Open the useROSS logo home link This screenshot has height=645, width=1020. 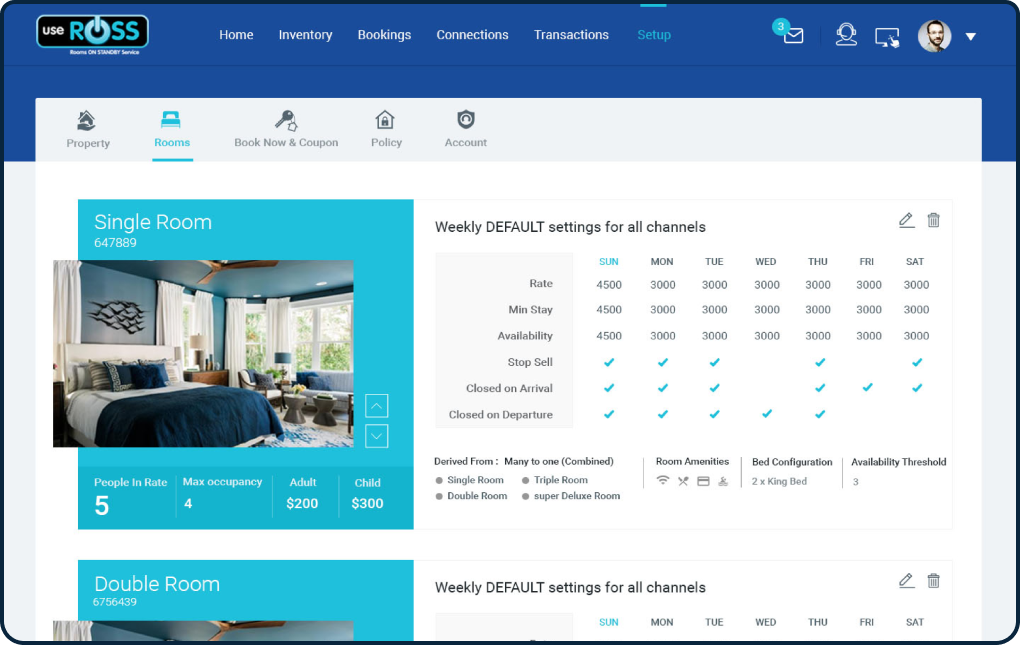[x=92, y=34]
